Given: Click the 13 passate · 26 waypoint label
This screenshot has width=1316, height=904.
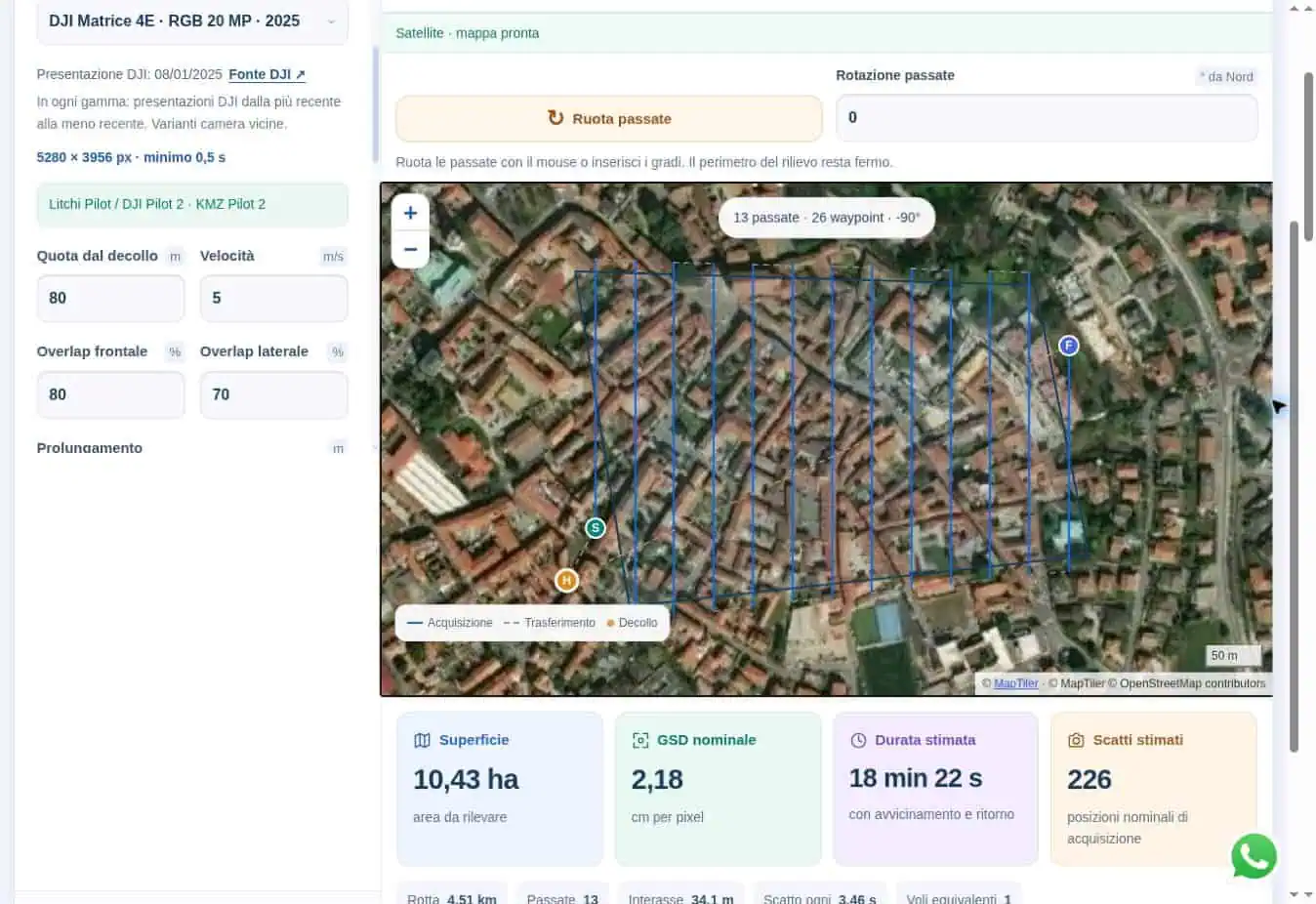Looking at the screenshot, I should click(827, 218).
